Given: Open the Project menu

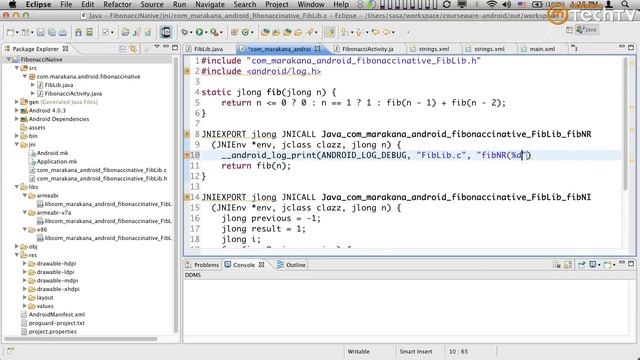Looking at the screenshot, I should [277, 4].
